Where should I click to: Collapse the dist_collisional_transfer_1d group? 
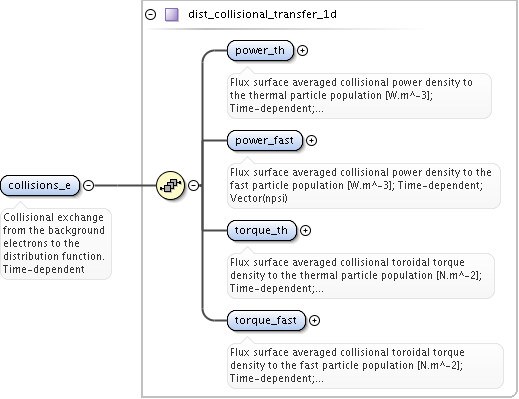[x=151, y=15]
